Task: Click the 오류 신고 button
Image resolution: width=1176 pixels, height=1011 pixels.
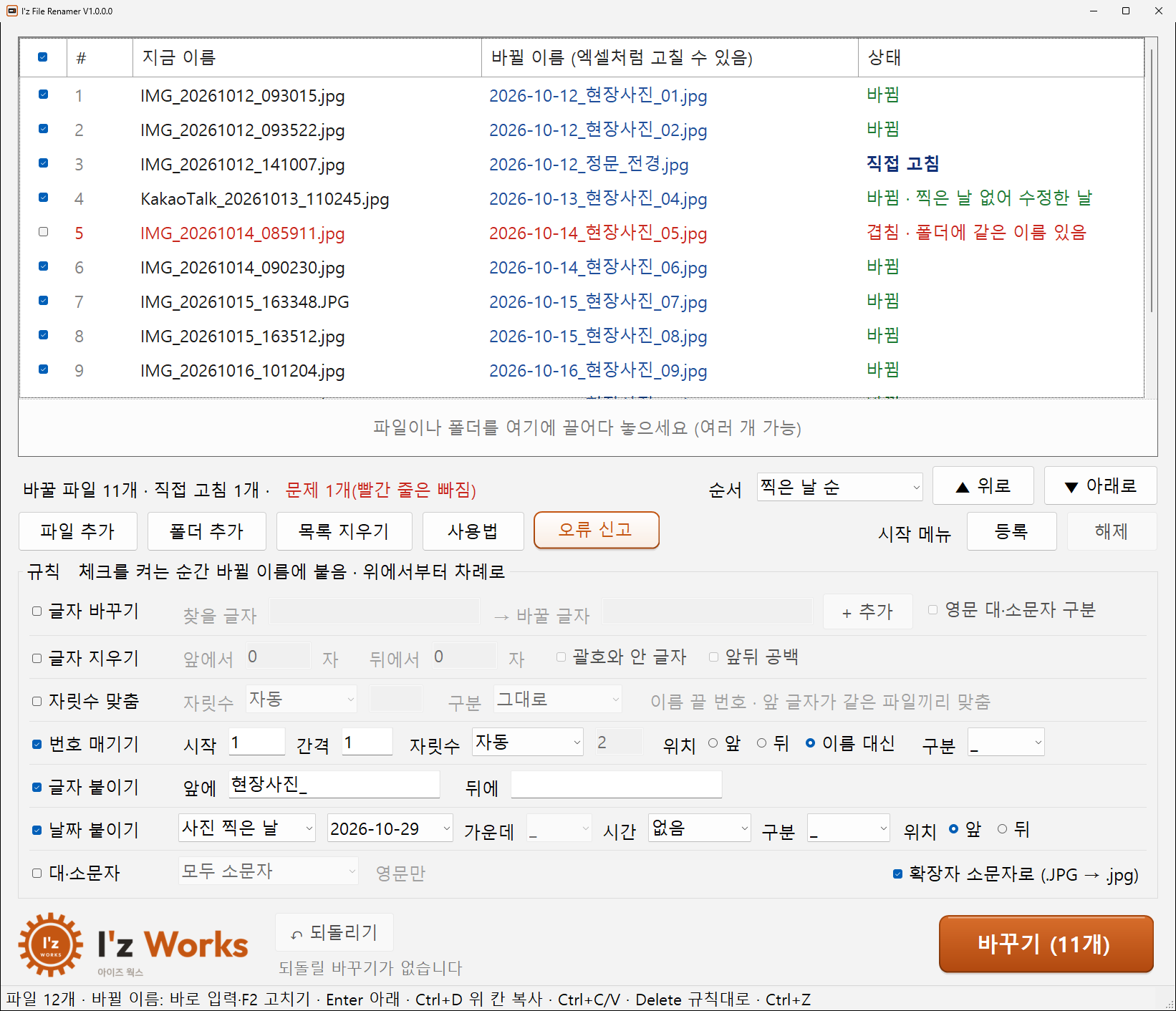Action: pos(596,530)
